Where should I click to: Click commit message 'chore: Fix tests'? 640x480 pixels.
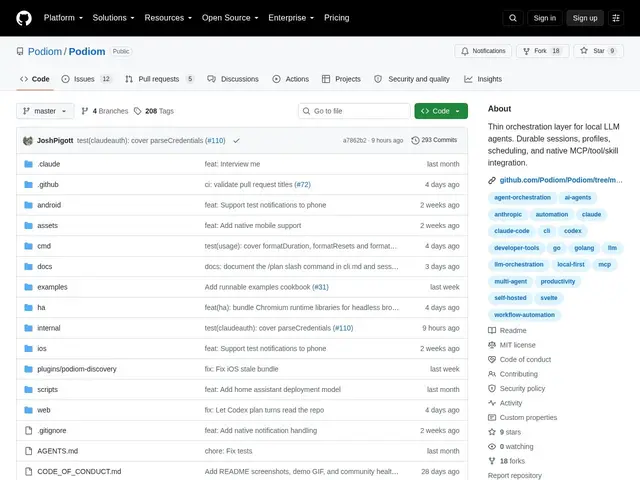(228, 451)
